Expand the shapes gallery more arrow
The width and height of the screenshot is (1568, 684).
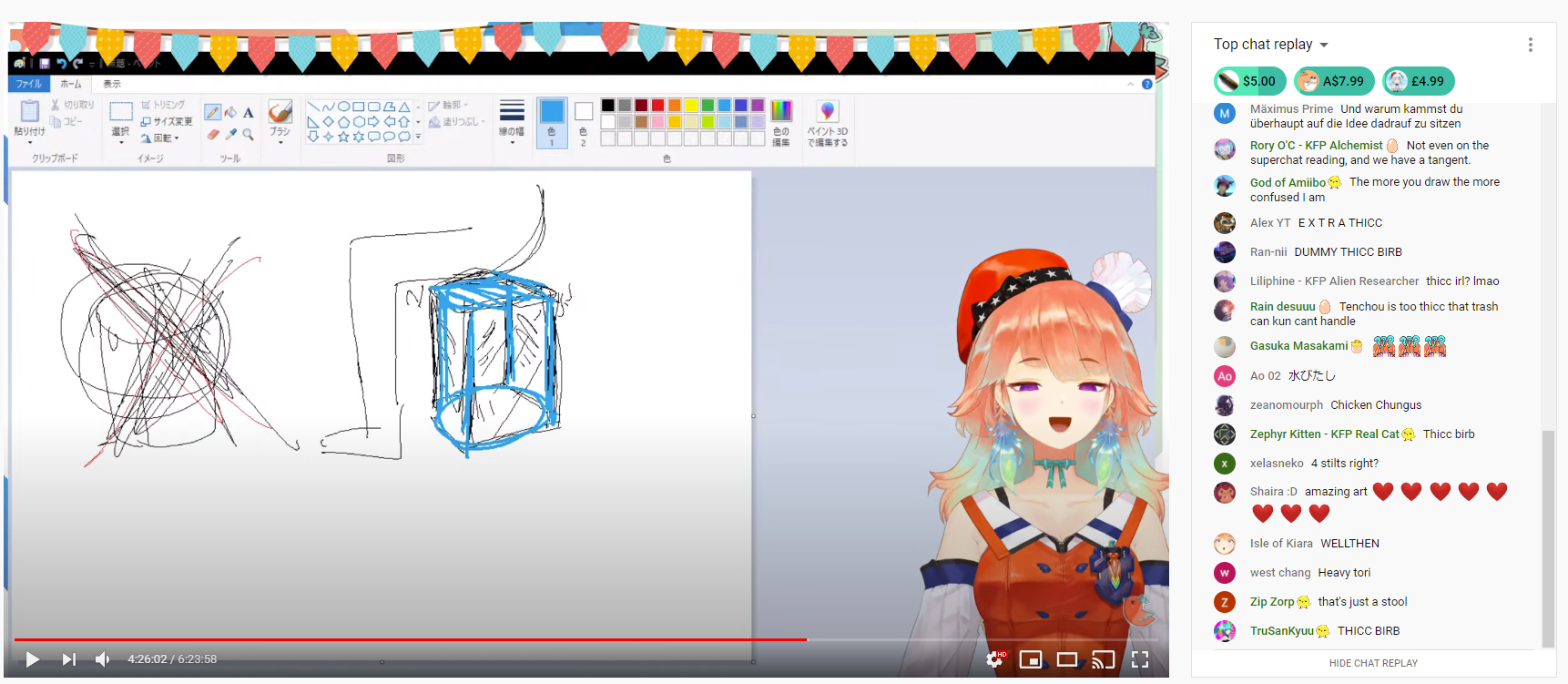click(x=418, y=137)
